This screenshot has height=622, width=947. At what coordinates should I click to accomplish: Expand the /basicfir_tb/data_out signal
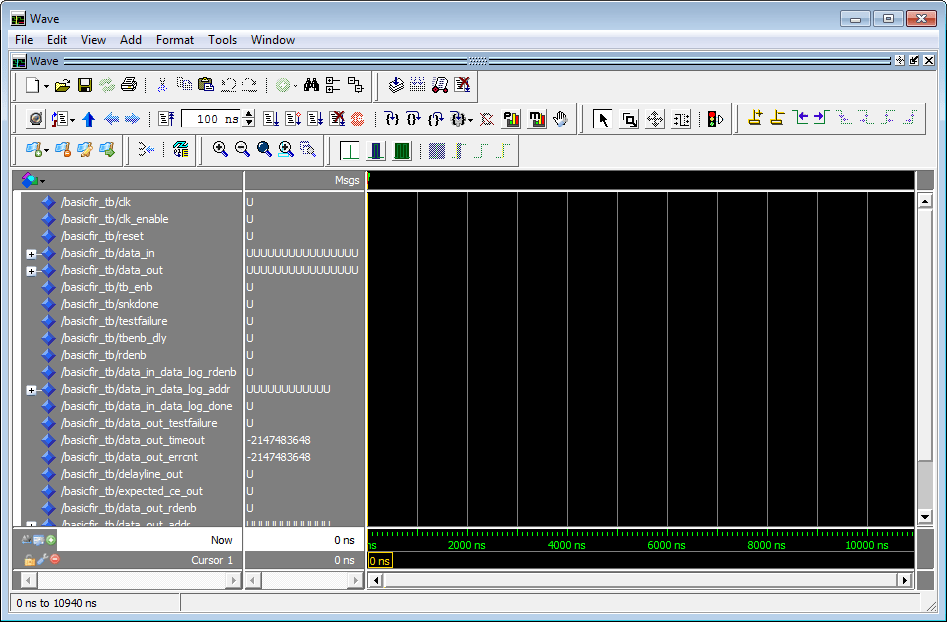[x=31, y=271]
